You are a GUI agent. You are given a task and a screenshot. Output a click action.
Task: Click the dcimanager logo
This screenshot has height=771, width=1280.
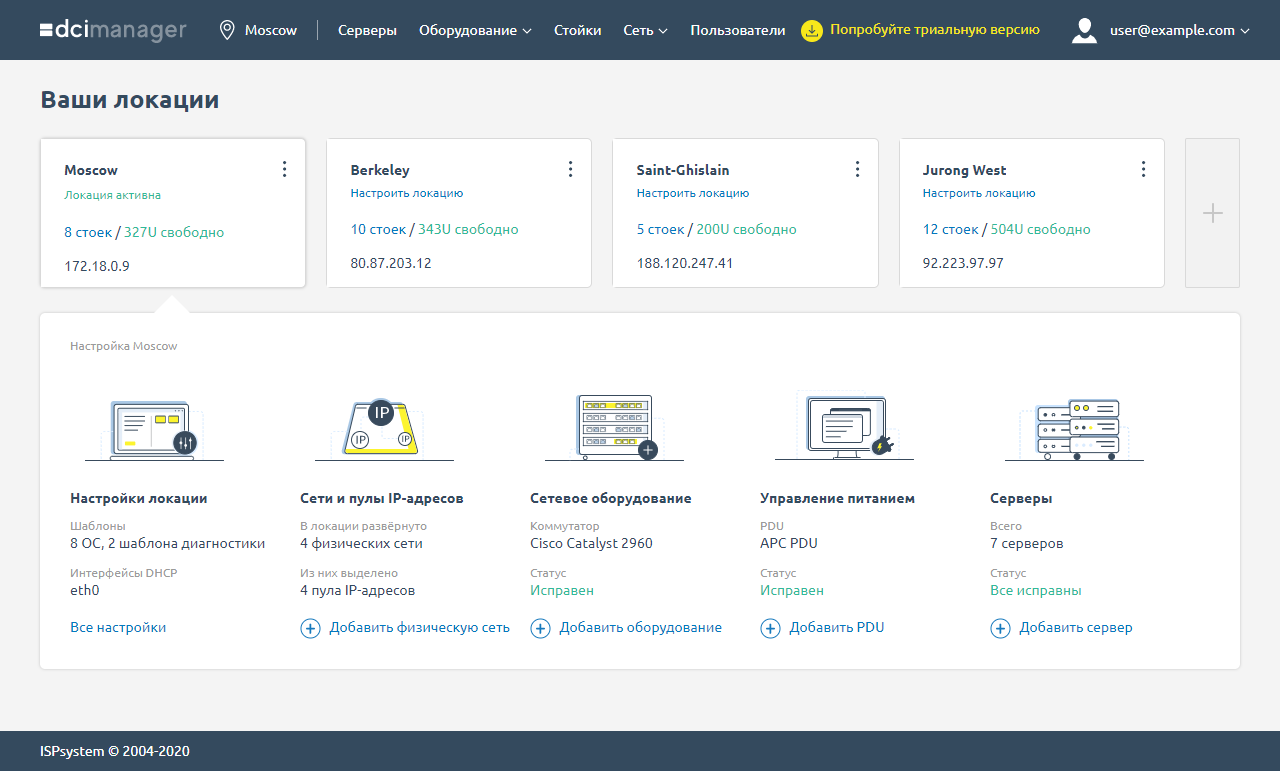(x=113, y=30)
